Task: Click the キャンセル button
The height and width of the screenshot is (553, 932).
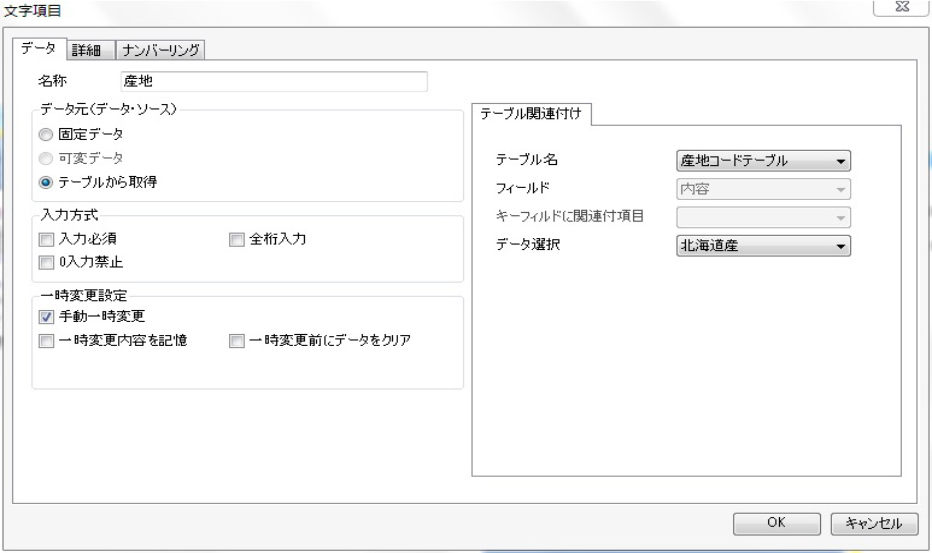Action: pos(874,523)
